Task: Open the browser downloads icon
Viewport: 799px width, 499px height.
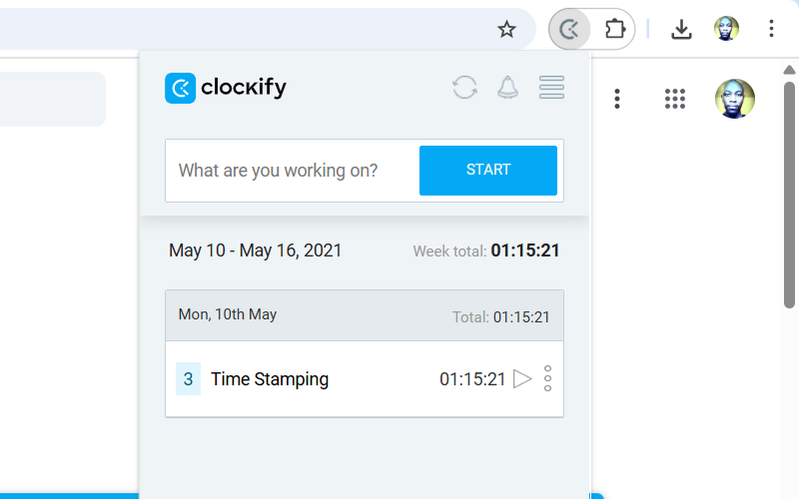Action: tap(681, 29)
